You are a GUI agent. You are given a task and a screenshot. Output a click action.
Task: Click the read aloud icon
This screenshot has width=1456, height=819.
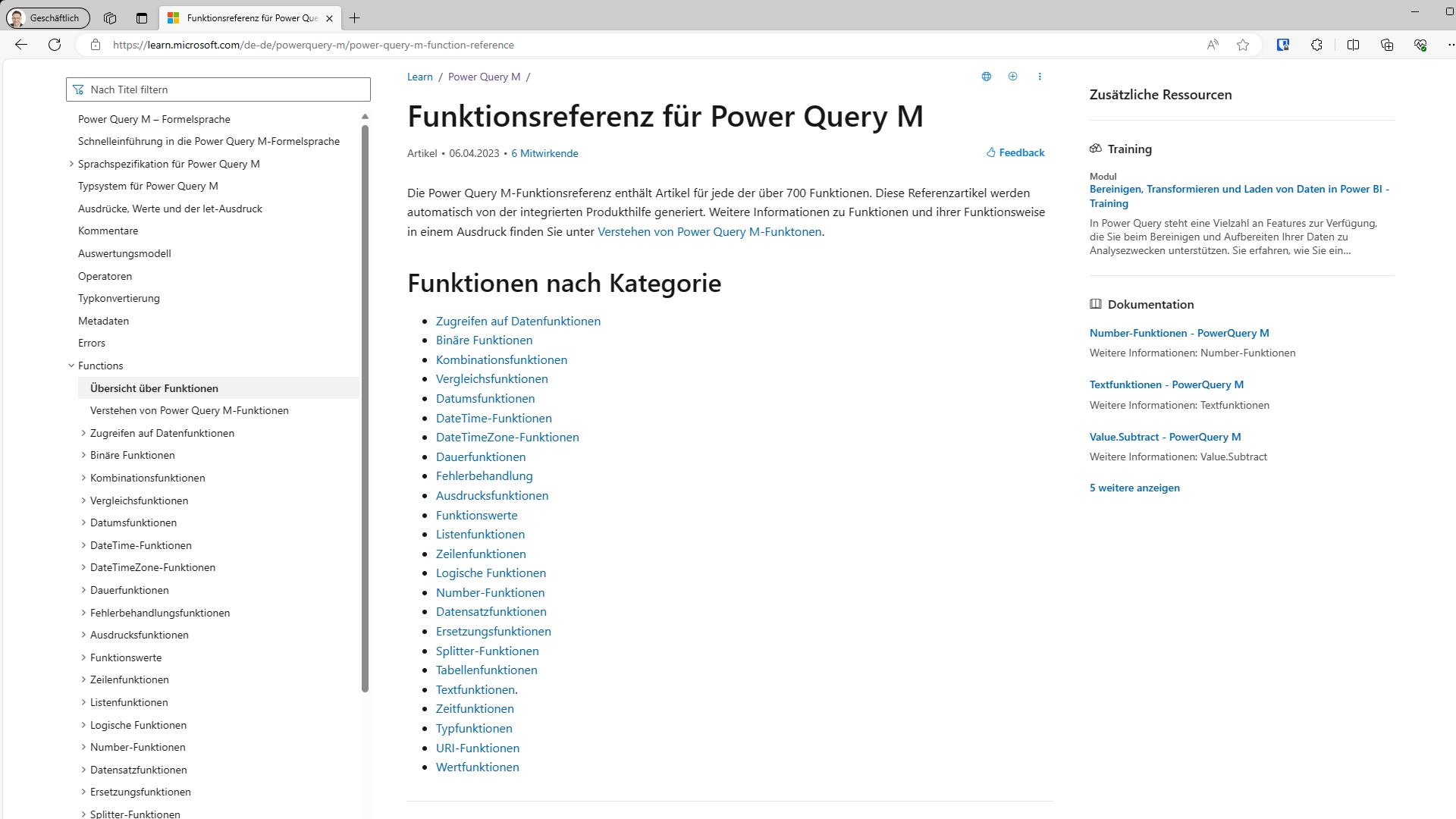(1213, 45)
